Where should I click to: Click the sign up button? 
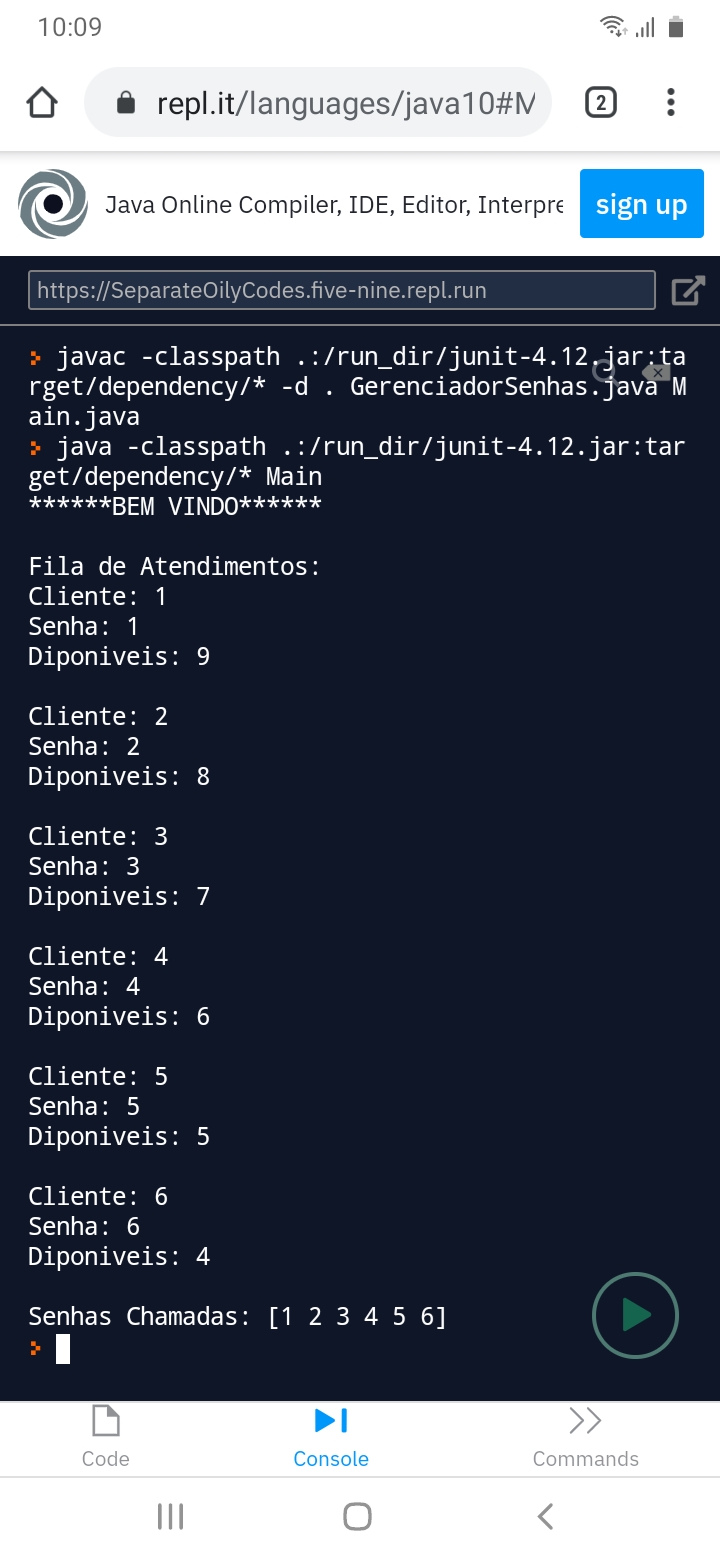click(642, 204)
